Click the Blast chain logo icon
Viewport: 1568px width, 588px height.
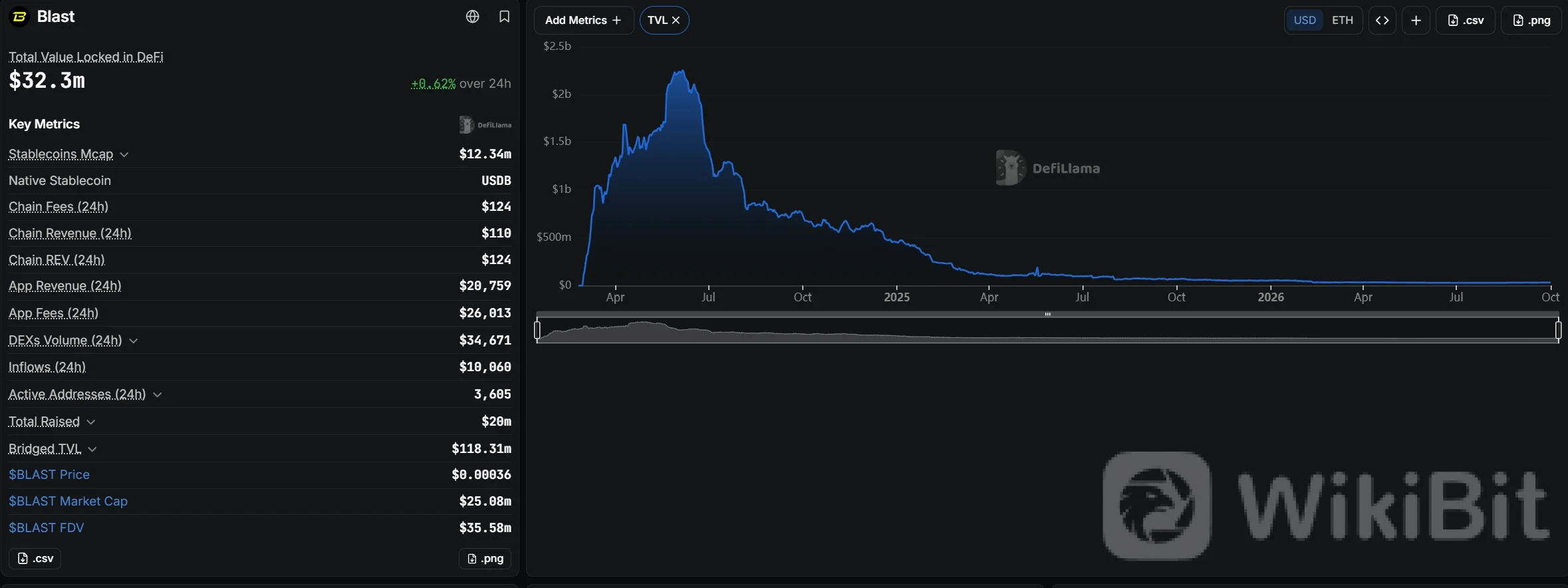coord(19,17)
